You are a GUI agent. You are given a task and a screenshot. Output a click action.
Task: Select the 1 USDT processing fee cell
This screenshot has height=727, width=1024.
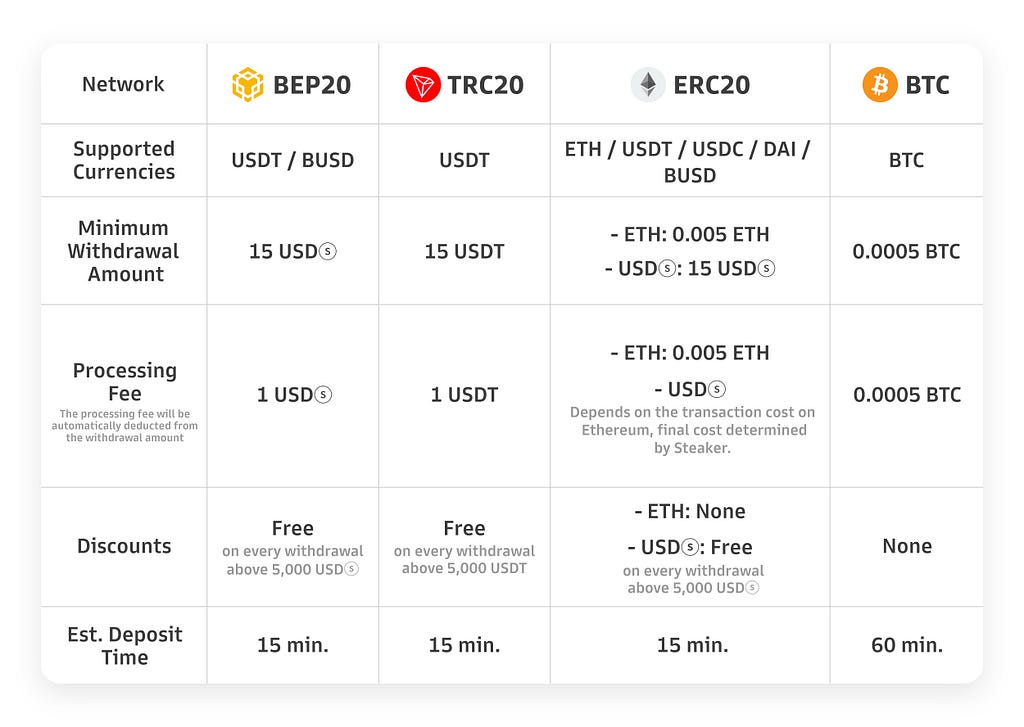click(464, 395)
